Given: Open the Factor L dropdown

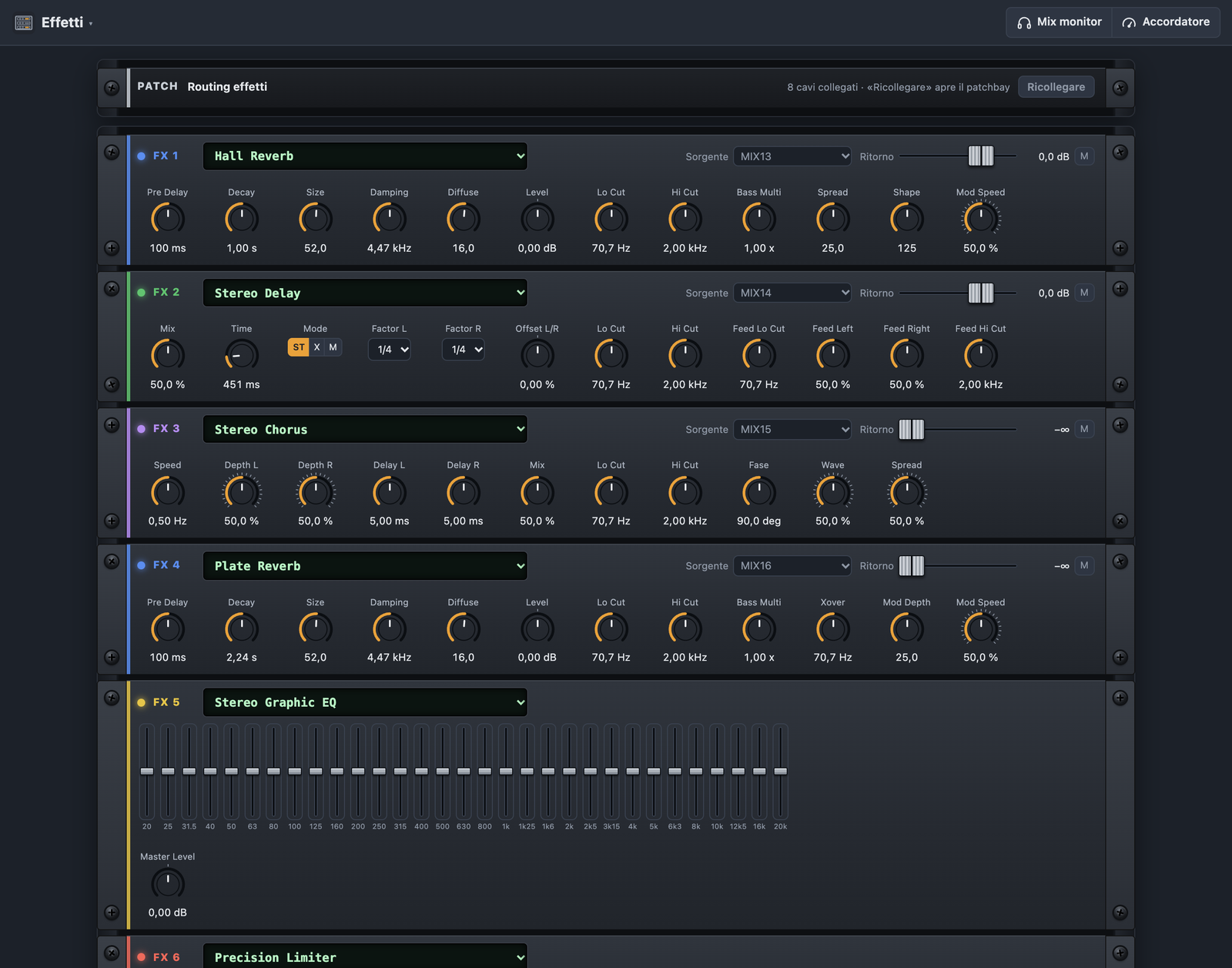Looking at the screenshot, I should (390, 350).
